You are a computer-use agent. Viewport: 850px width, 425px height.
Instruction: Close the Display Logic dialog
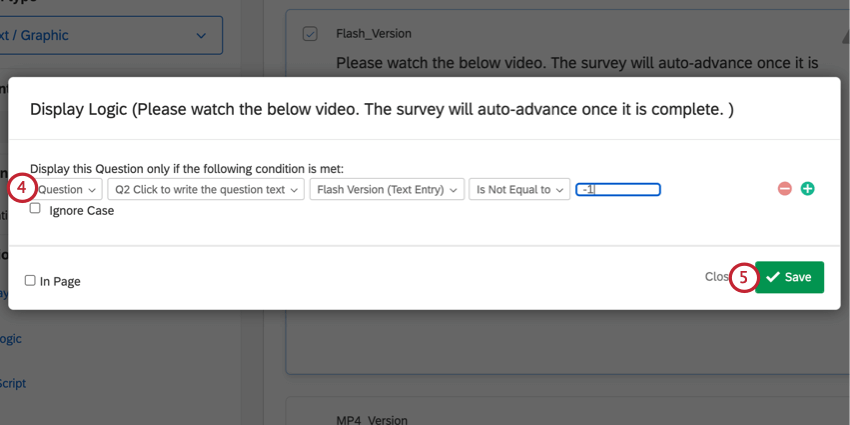pyautogui.click(x=716, y=277)
